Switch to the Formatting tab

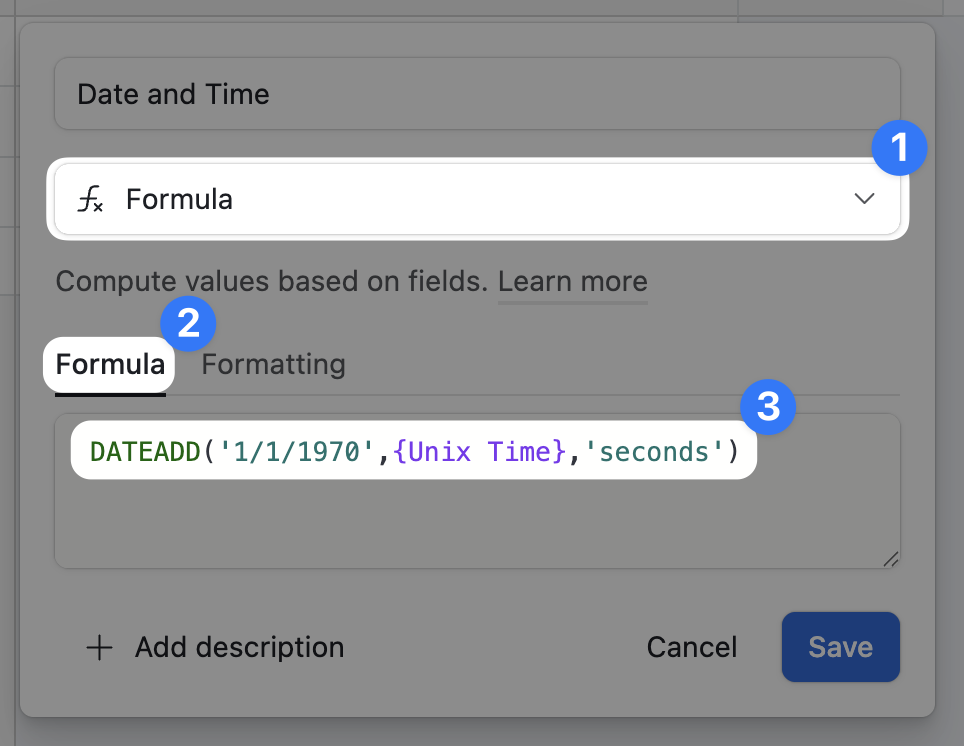(x=273, y=364)
